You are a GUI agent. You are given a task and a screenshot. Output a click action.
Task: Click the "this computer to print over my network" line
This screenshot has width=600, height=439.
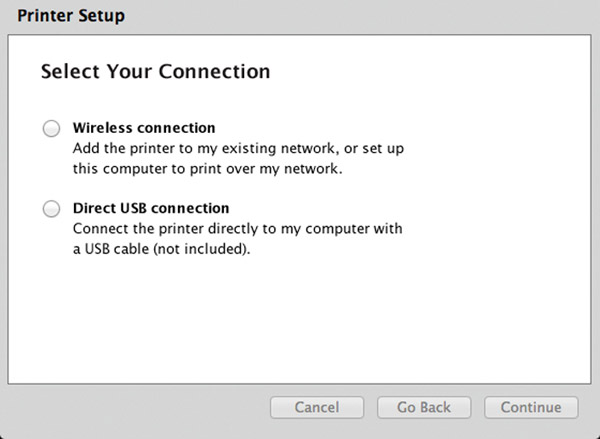[207, 169]
